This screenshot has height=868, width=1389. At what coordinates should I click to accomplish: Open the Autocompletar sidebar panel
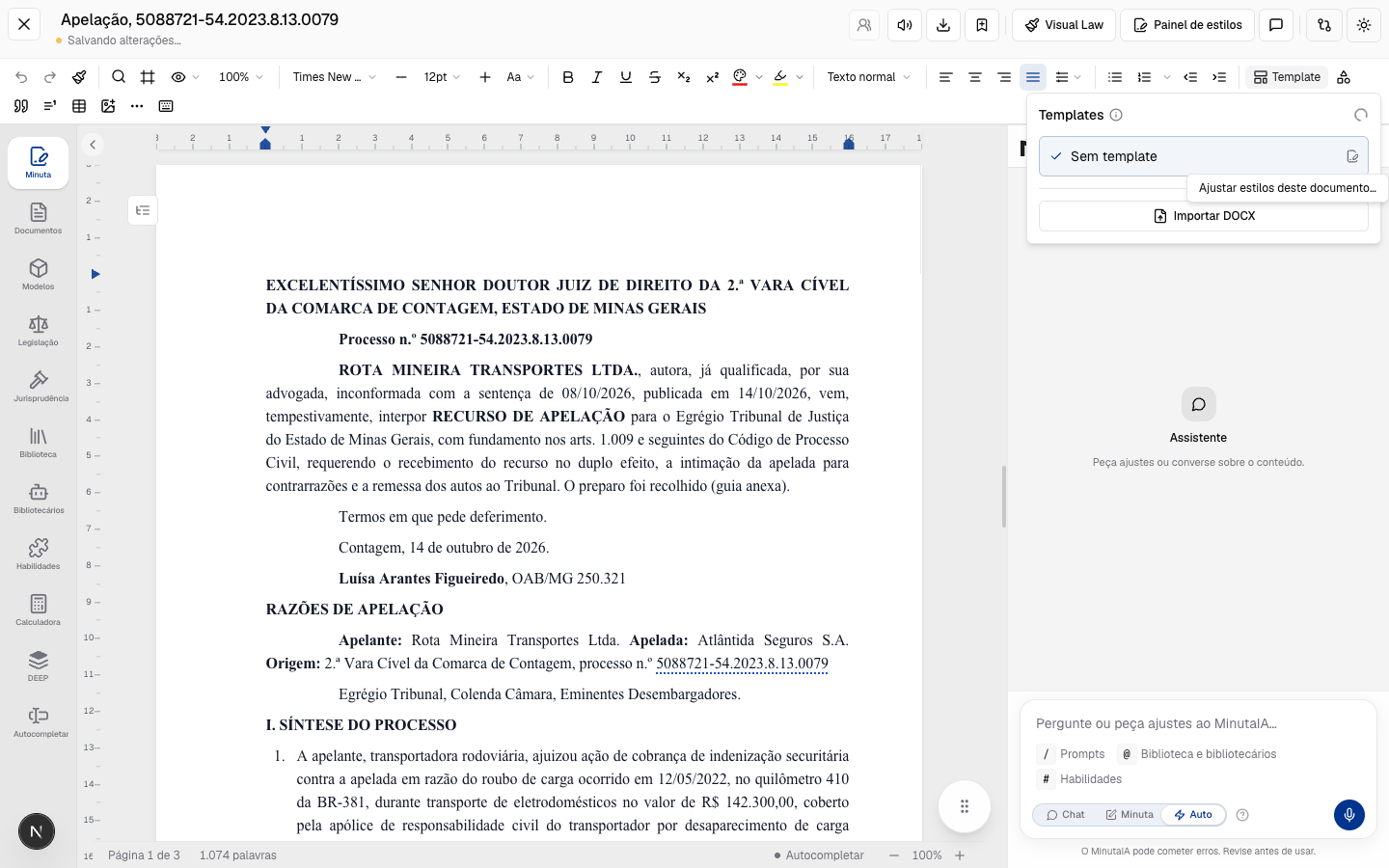coord(39,722)
